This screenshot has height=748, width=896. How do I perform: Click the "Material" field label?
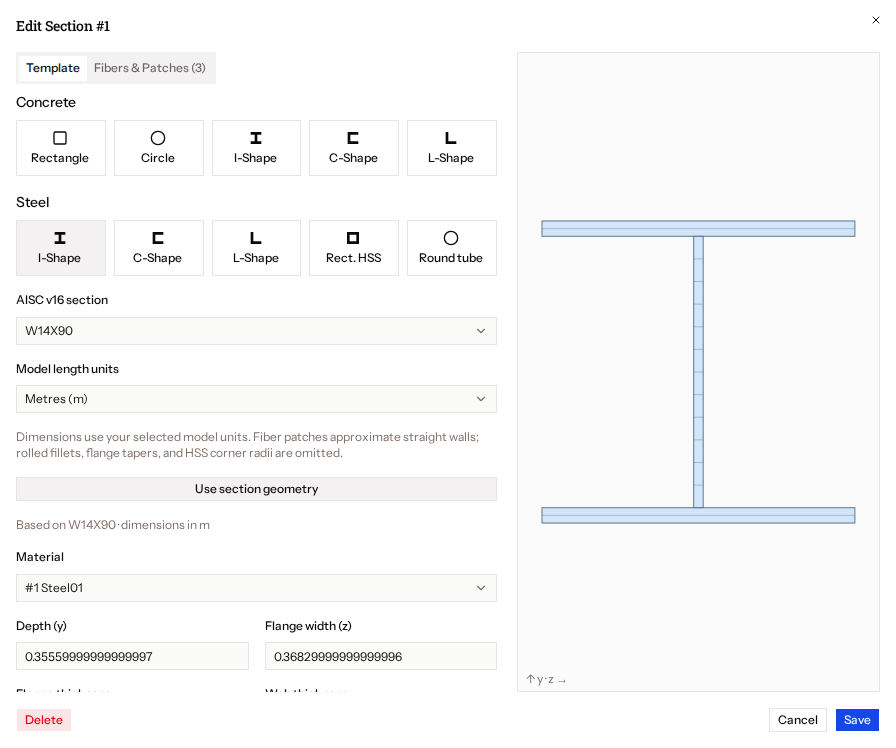[40, 557]
